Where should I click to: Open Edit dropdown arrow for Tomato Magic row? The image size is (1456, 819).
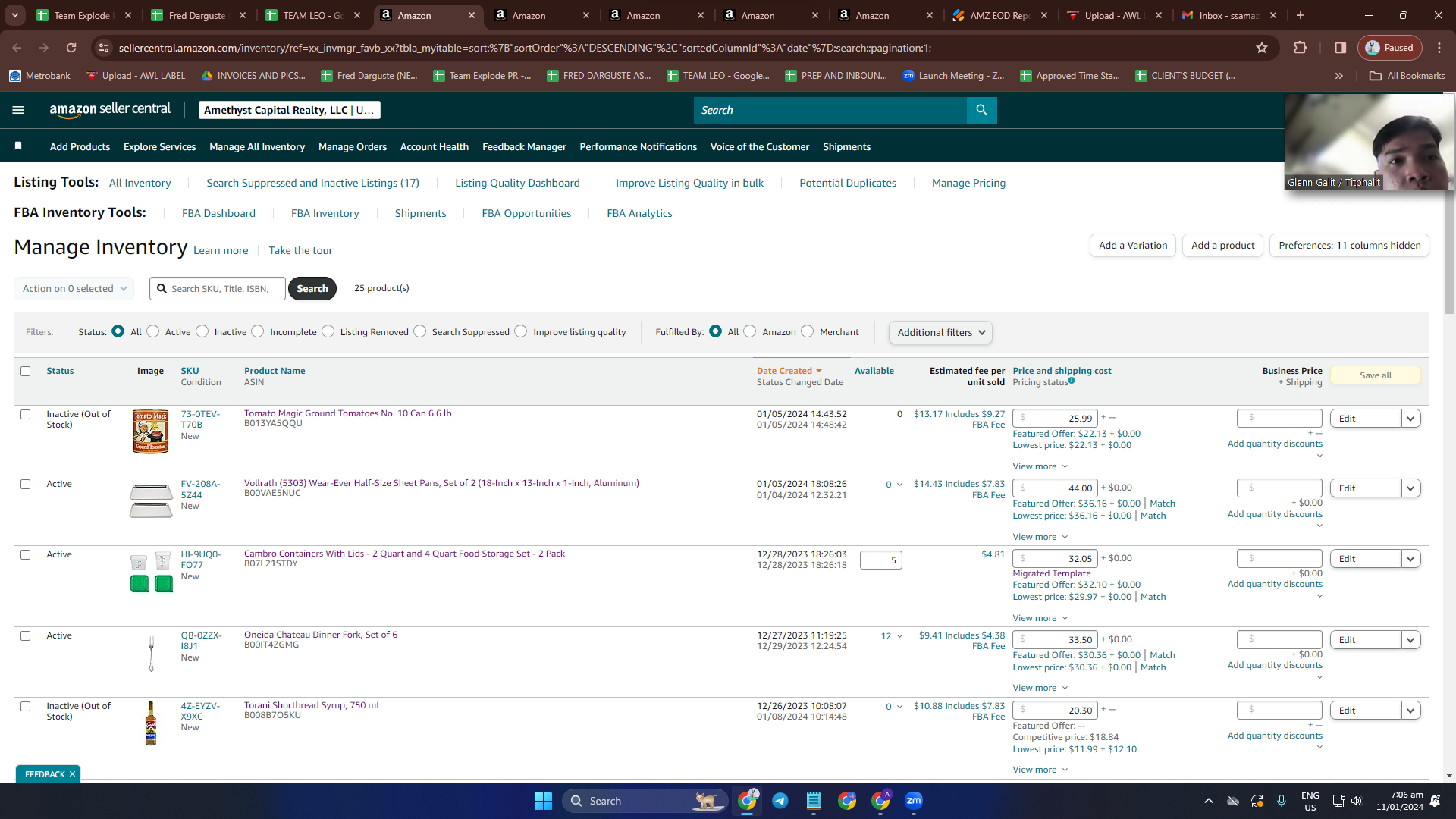(1410, 419)
